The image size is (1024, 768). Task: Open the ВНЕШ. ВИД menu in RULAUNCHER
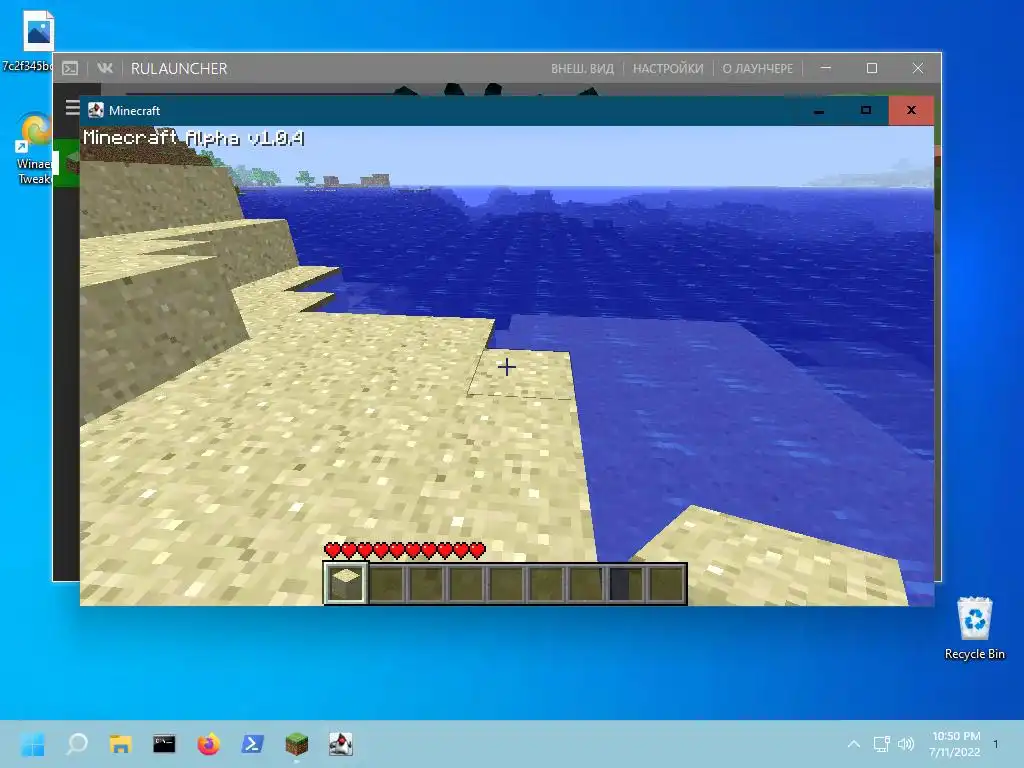pyautogui.click(x=582, y=69)
